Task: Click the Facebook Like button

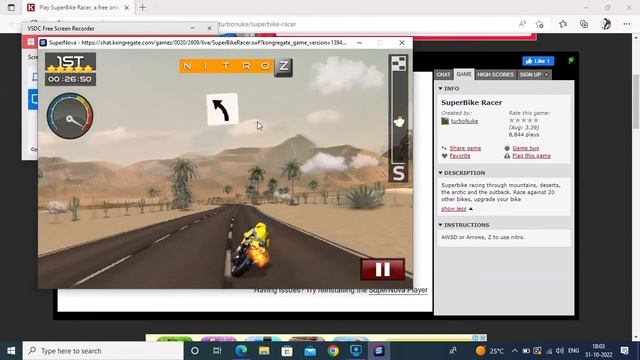Action: [x=538, y=61]
